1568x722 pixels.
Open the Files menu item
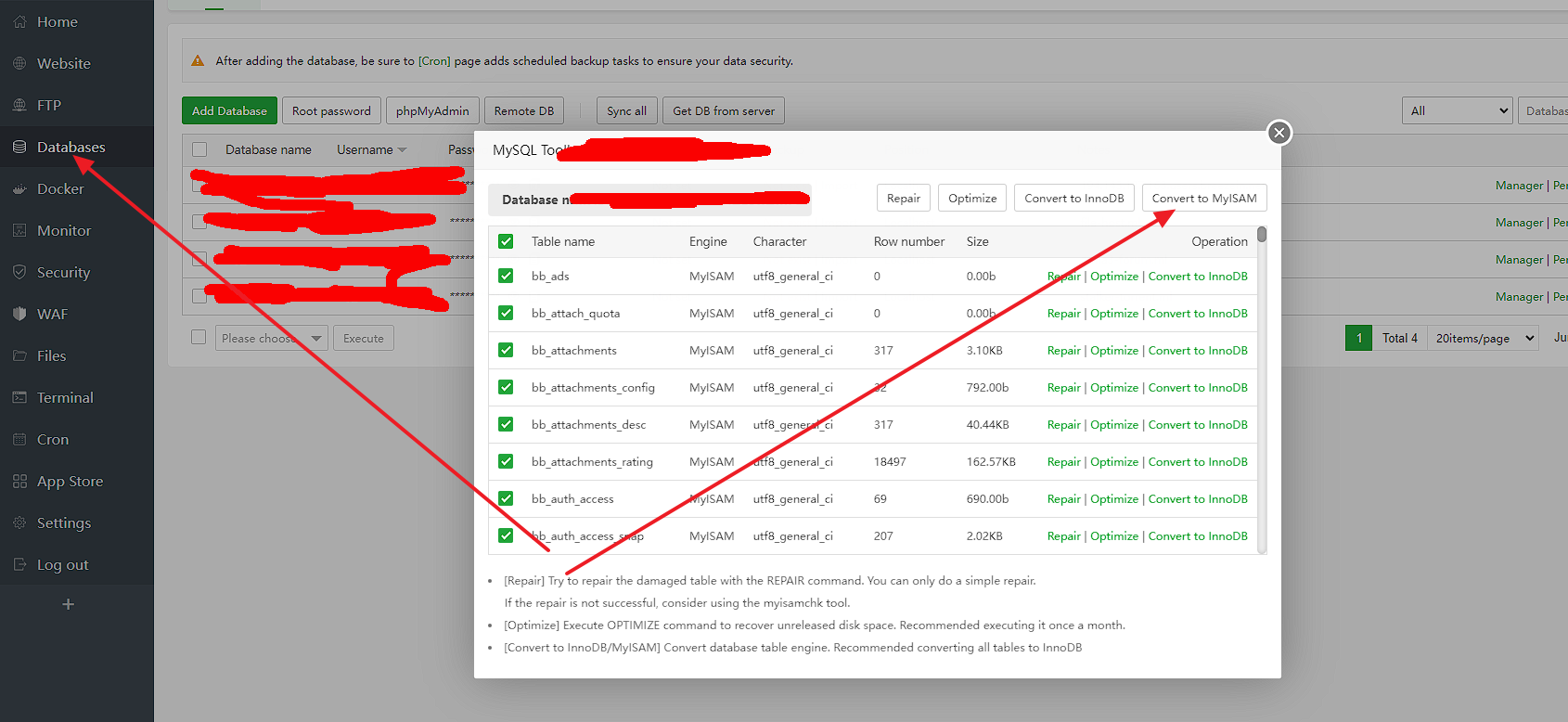[51, 355]
